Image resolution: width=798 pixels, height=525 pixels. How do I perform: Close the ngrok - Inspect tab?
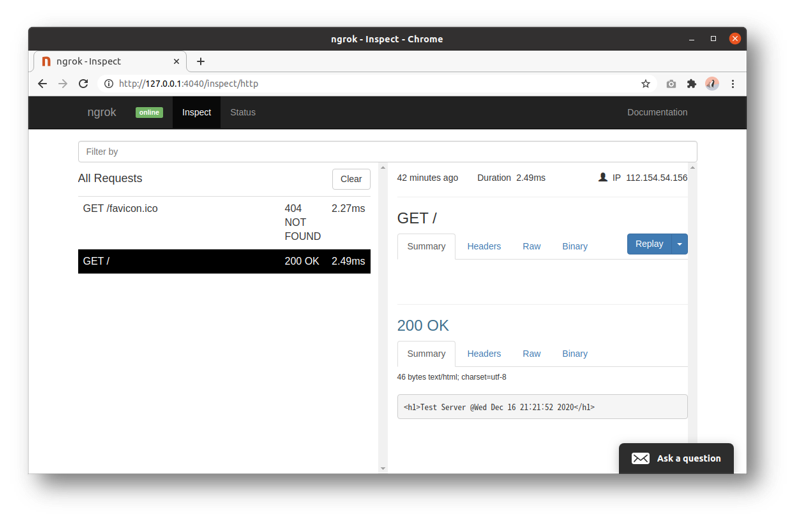(x=176, y=62)
